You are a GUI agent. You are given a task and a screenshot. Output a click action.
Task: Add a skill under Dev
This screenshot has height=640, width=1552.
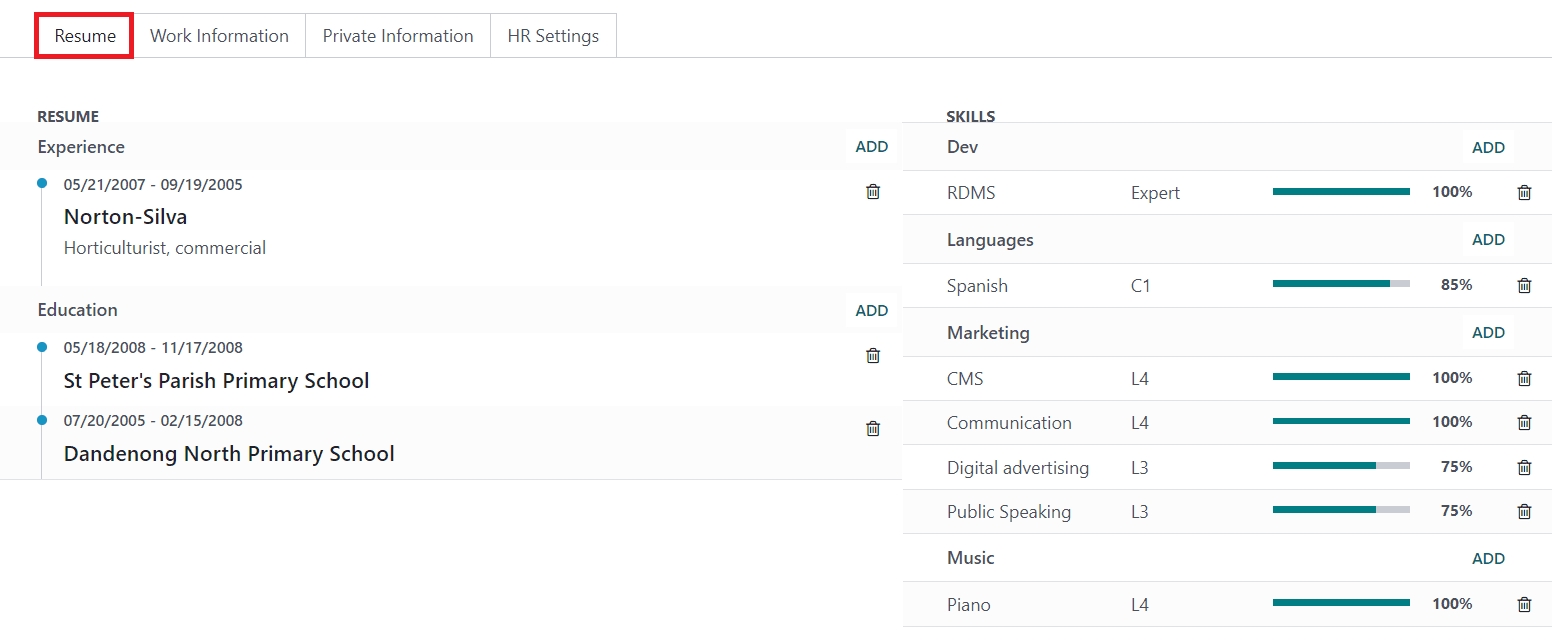1488,148
